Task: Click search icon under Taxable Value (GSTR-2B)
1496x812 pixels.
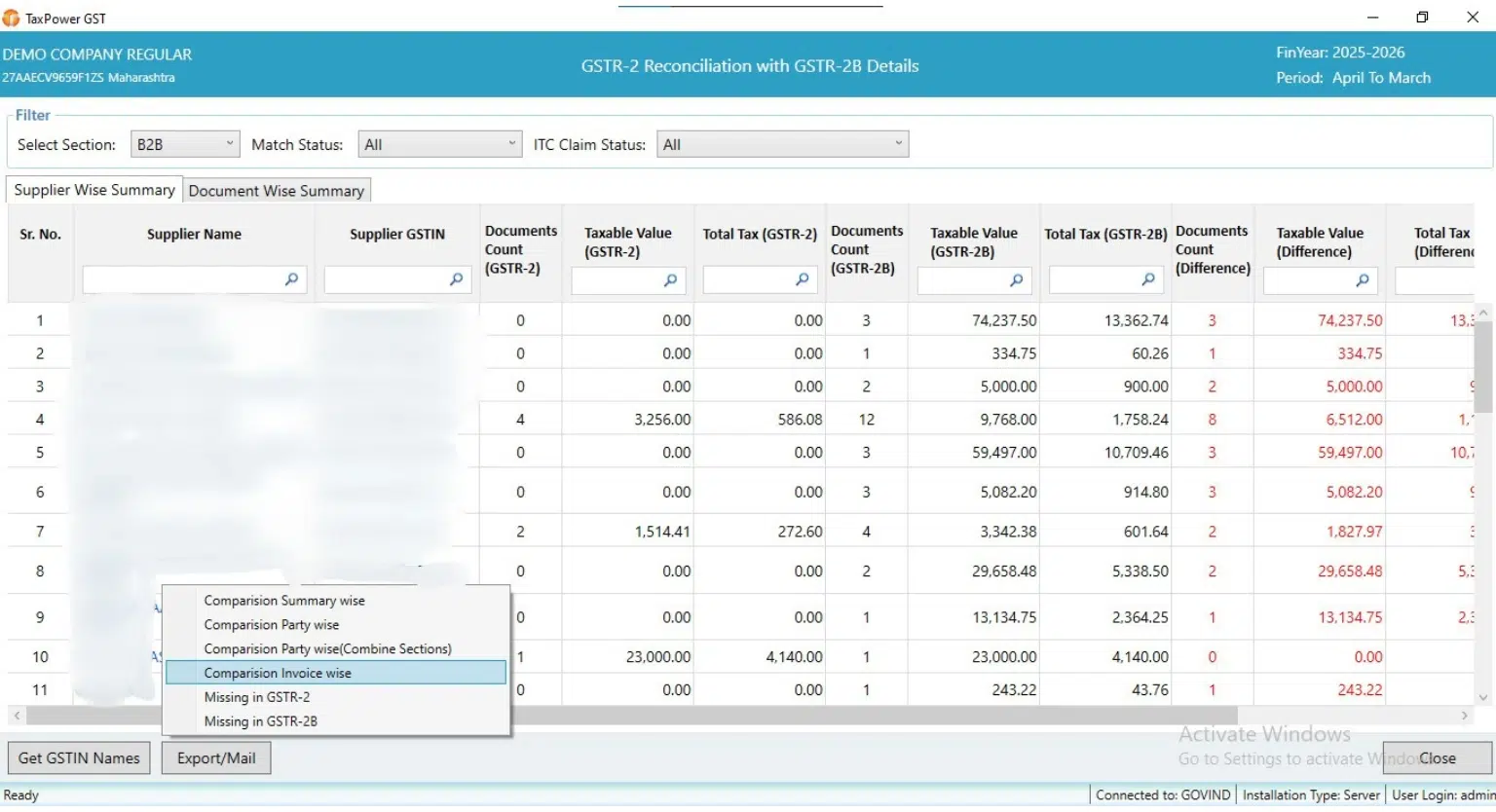Action: [x=1016, y=280]
